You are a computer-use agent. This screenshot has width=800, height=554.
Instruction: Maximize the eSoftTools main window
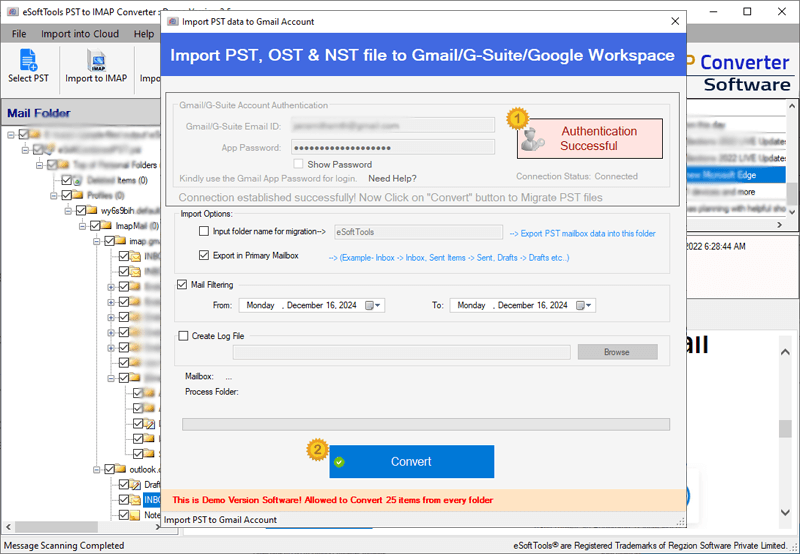coord(747,11)
